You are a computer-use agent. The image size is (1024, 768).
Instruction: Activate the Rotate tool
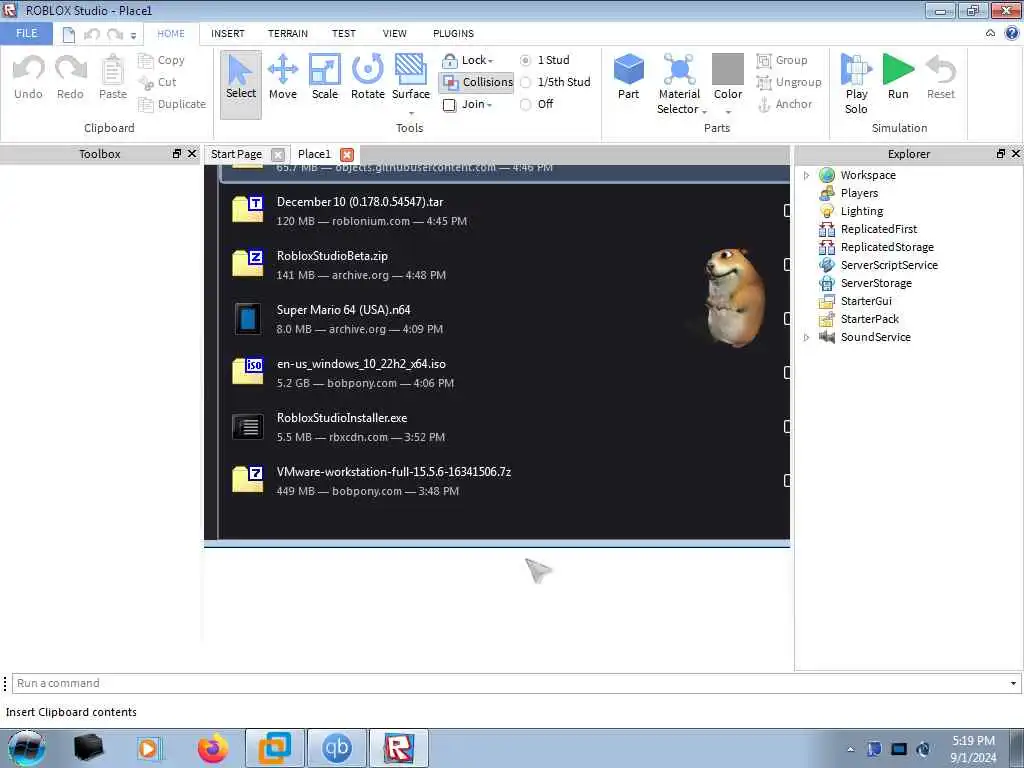(x=368, y=78)
